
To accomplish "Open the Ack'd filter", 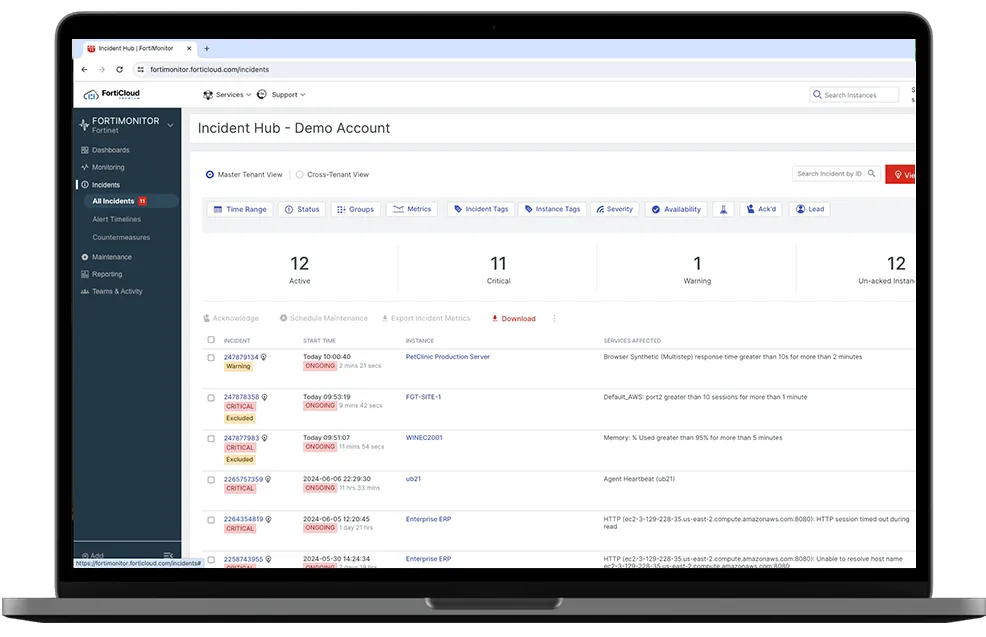I will 761,209.
